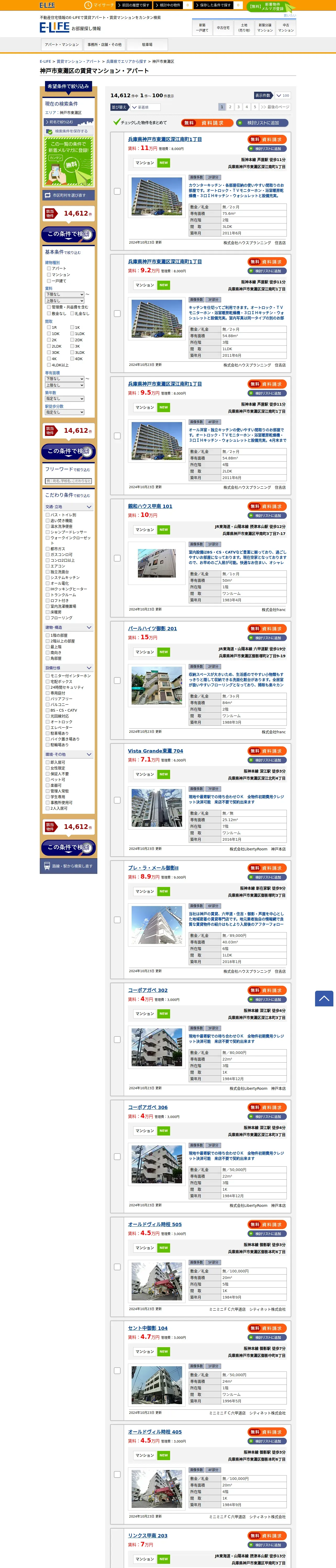Open Vista Grande東灘 704 title link

tap(155, 751)
